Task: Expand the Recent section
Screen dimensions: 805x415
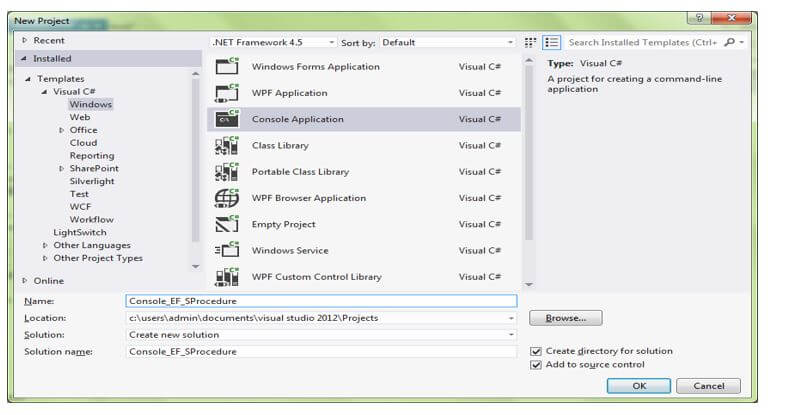Action: point(25,40)
